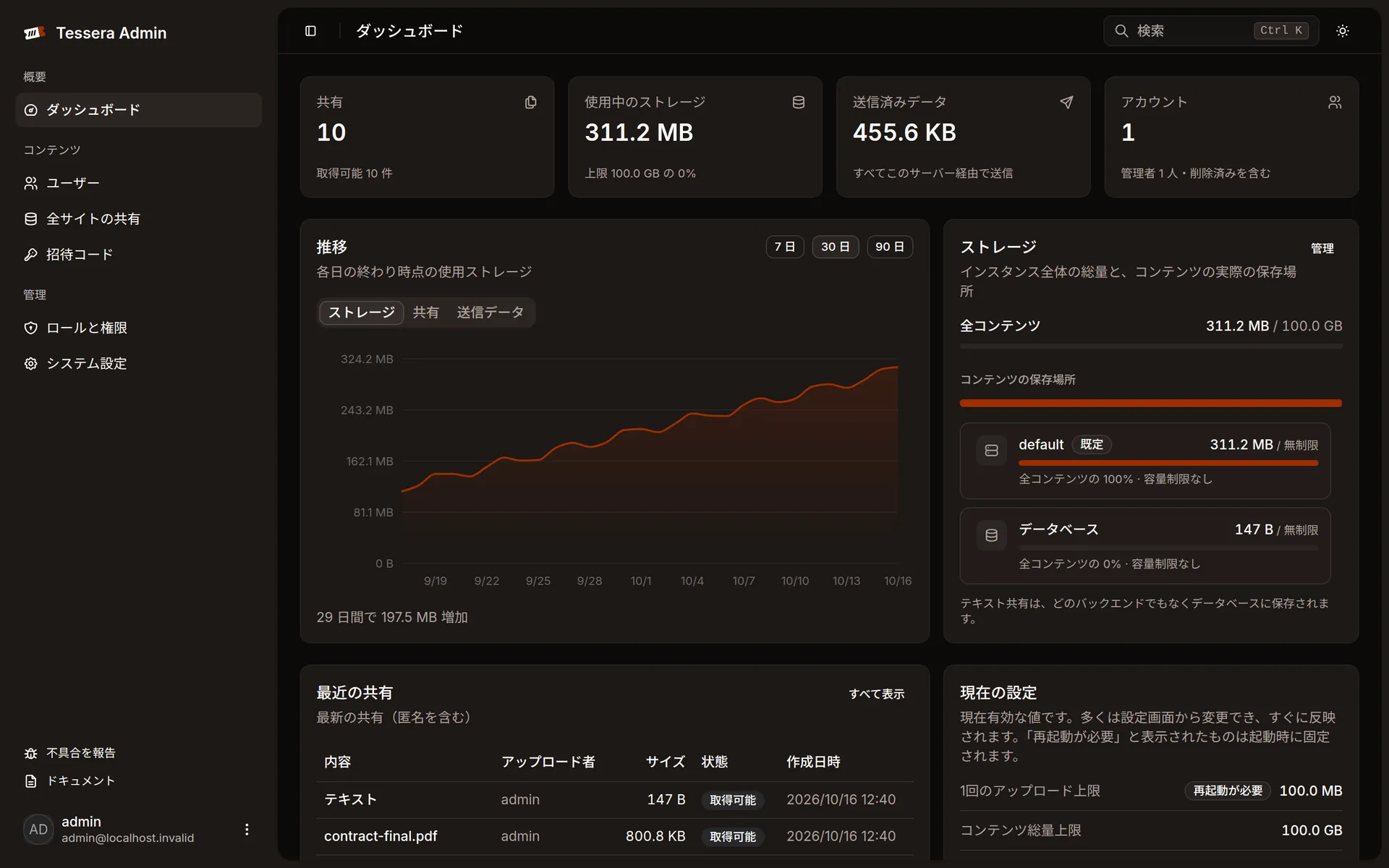Viewport: 1389px width, 868px height.
Task: Click the アップロード者 column header
Action: (x=548, y=762)
